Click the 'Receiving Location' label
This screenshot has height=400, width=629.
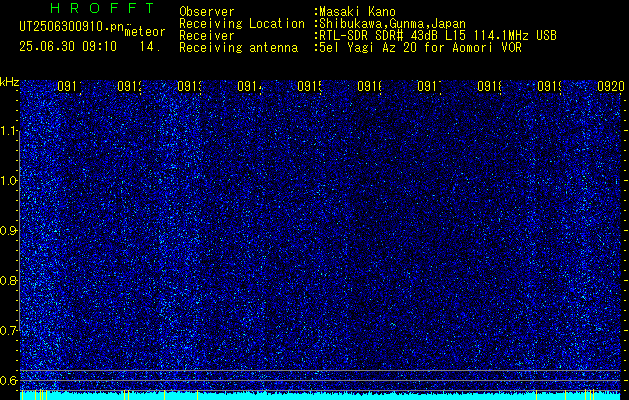coord(242,24)
